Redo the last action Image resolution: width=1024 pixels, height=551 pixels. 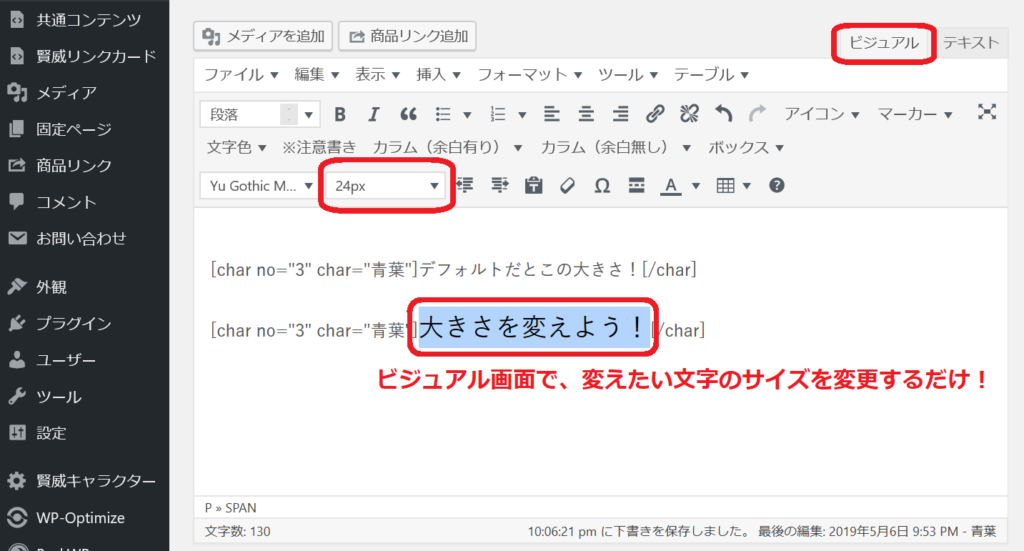758,114
